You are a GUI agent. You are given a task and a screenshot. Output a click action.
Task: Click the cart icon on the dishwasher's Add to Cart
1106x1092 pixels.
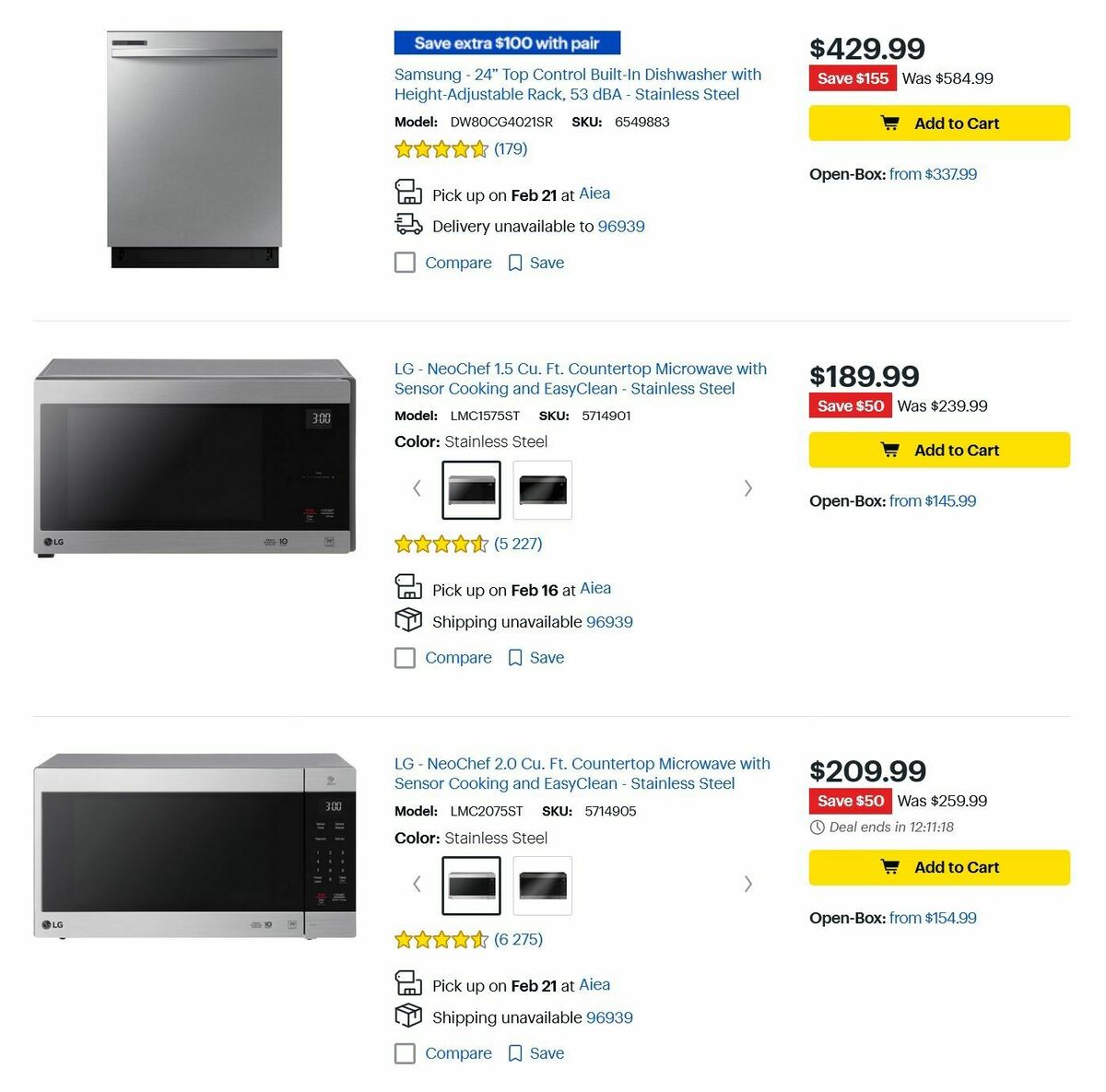[892, 123]
